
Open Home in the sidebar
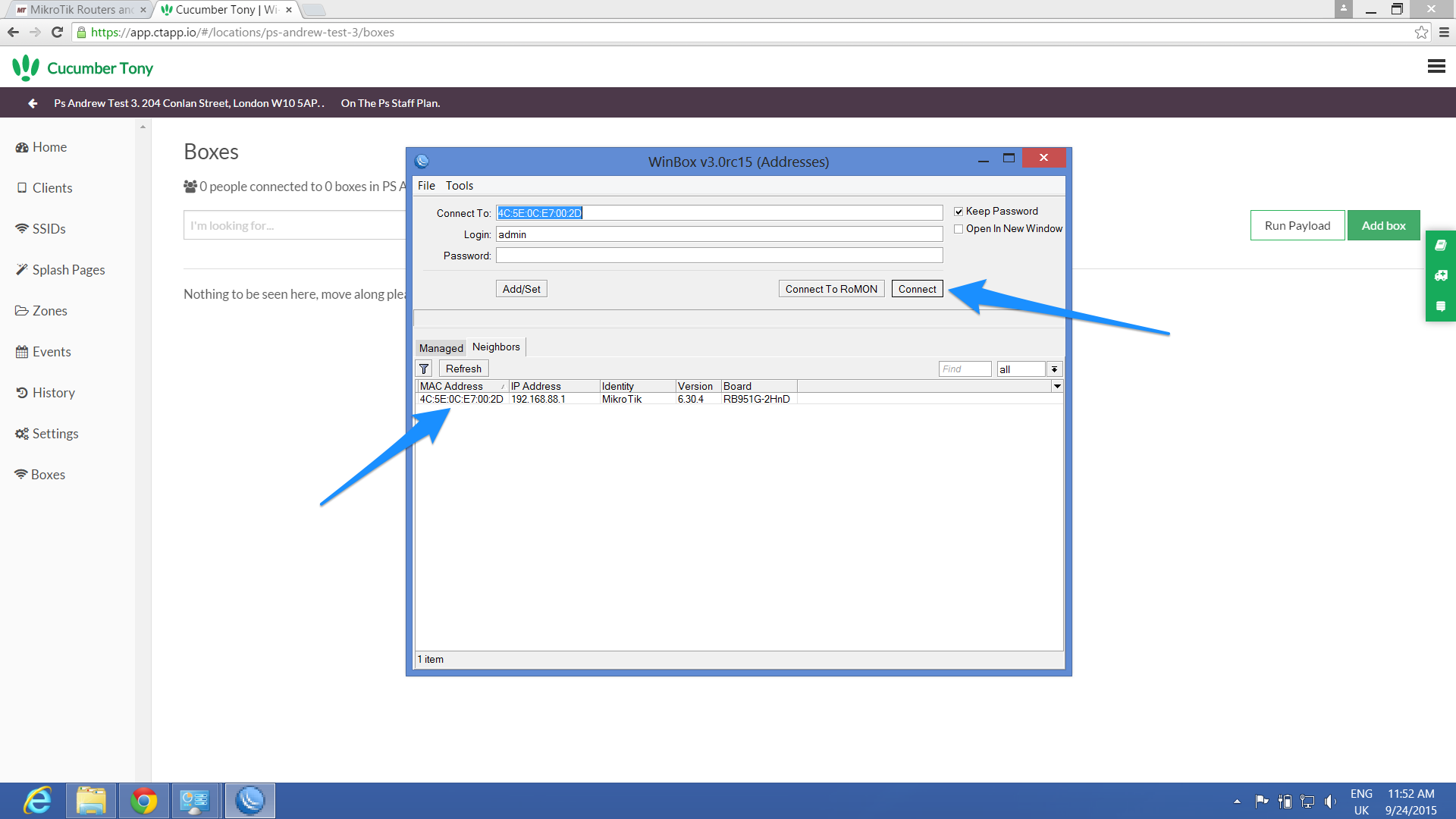pos(42,147)
